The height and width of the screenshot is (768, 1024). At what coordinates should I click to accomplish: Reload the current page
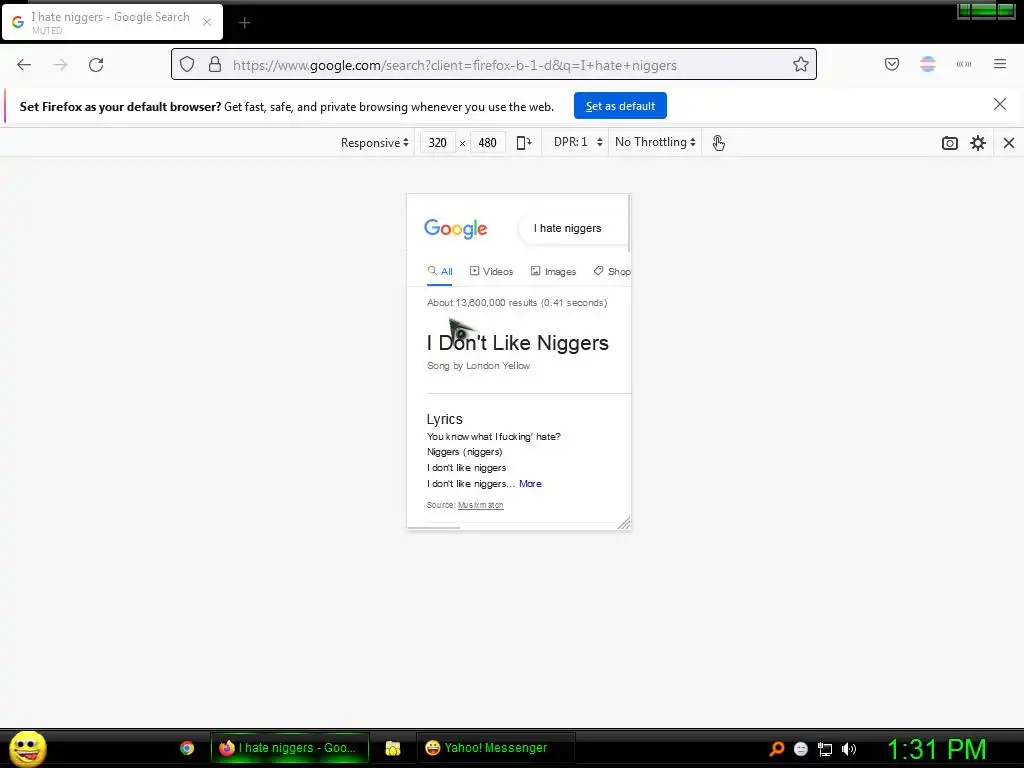(x=96, y=65)
